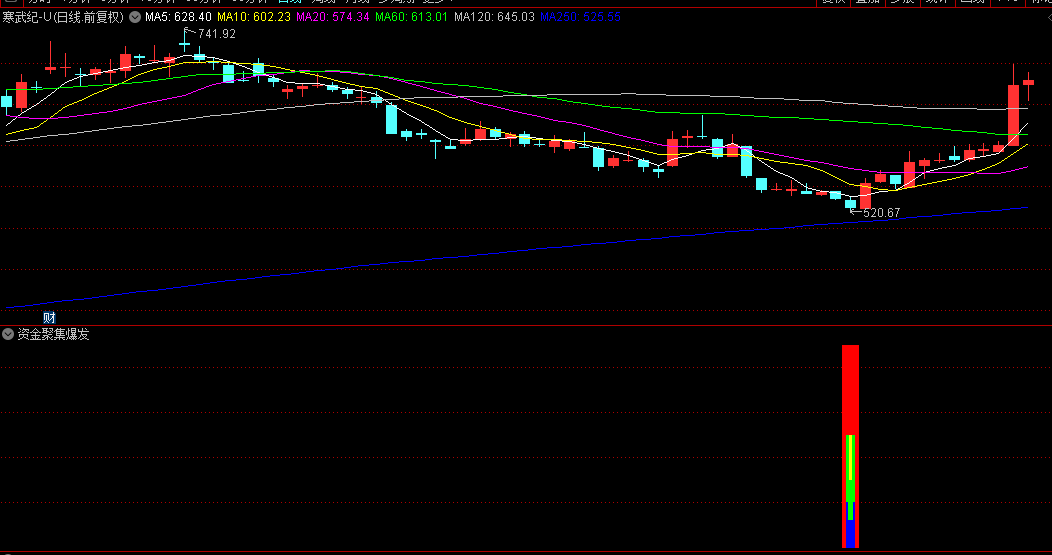Click the 财 financial marker icon
Viewport: 1052px width, 555px height.
pyautogui.click(x=49, y=317)
